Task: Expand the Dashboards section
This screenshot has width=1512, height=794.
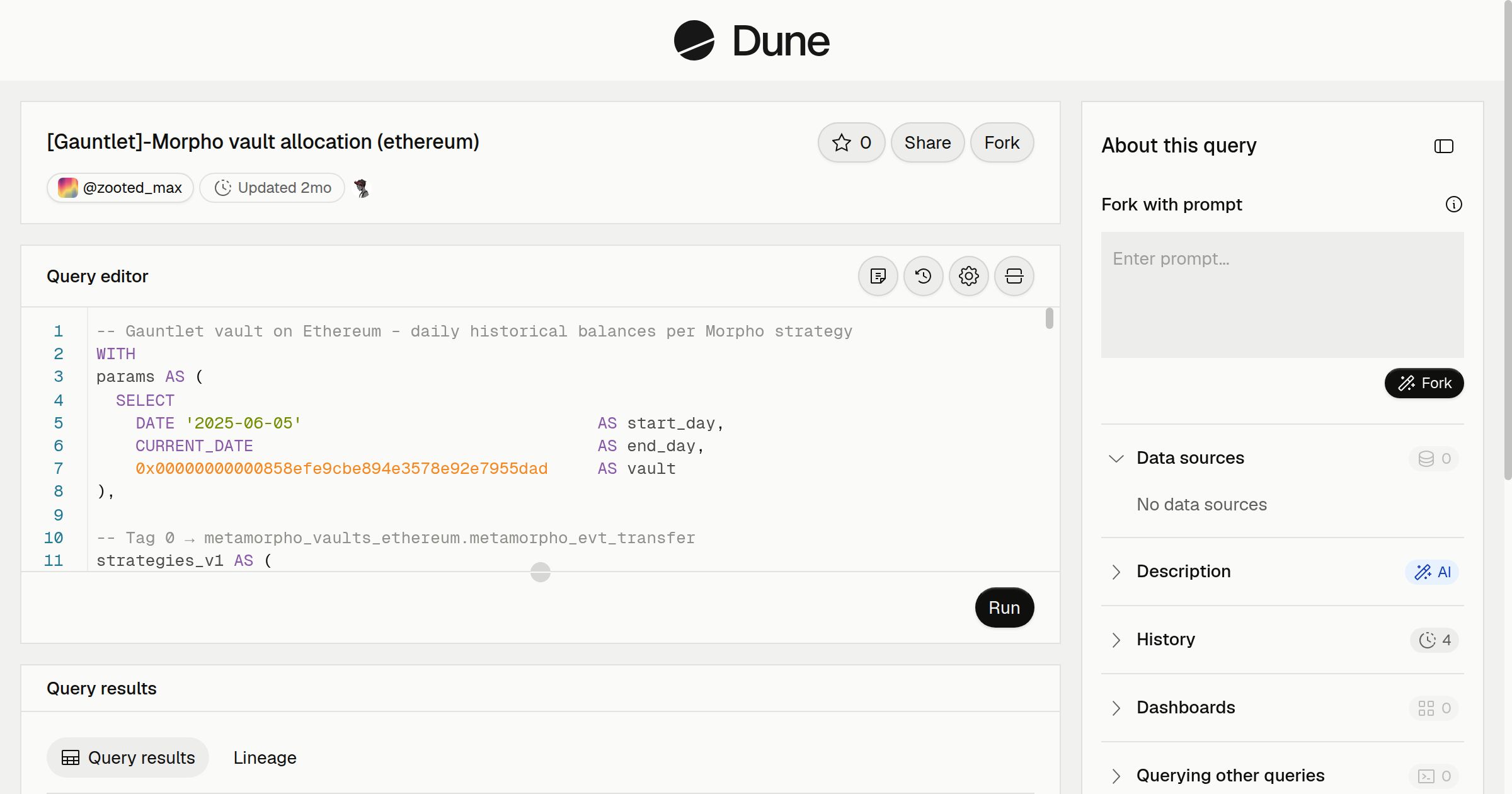Action: (1116, 708)
